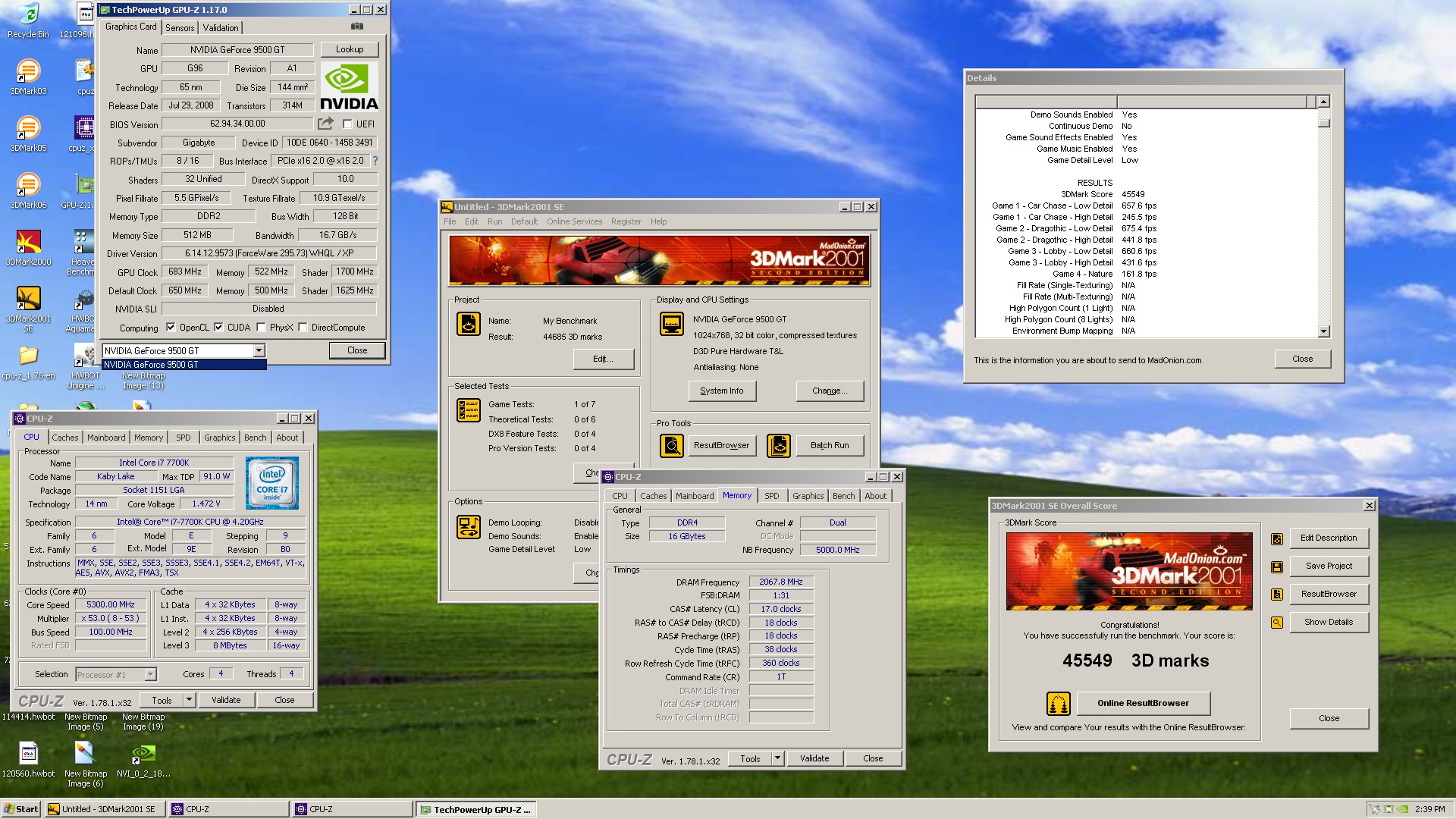The width and height of the screenshot is (1456, 819).
Task: Toggle the PhysX checkbox
Action: coord(261,328)
